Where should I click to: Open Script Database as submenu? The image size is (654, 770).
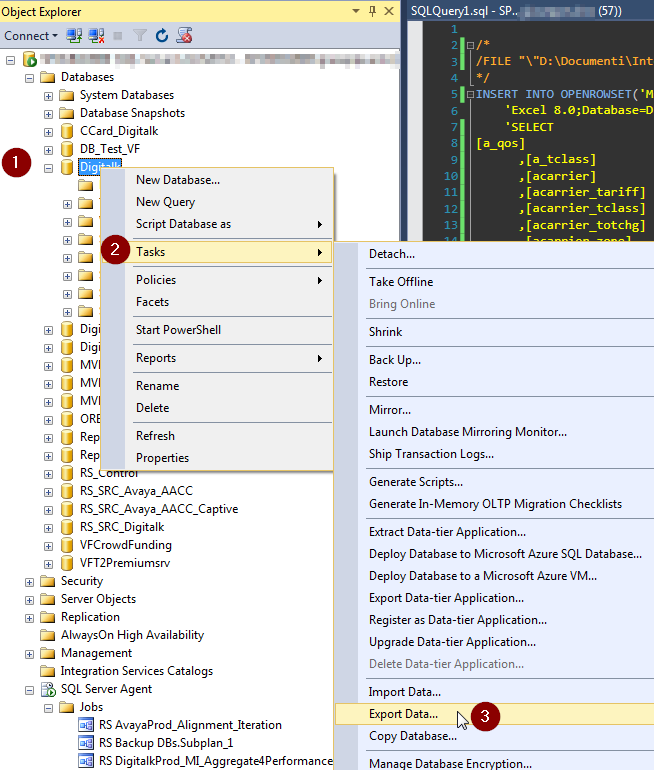tap(217, 224)
